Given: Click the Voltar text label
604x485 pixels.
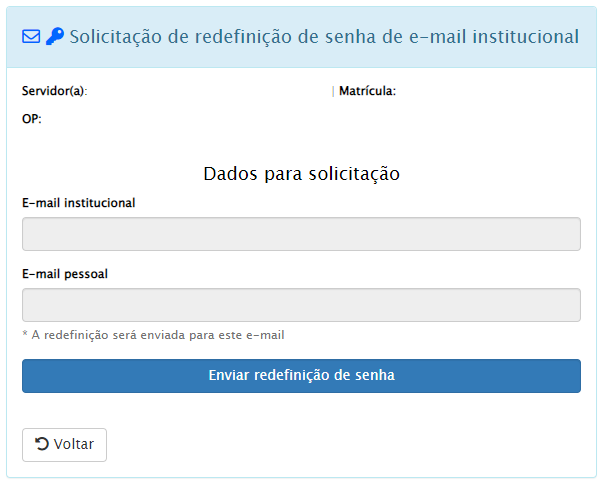Looking at the screenshot, I should pos(74,444).
